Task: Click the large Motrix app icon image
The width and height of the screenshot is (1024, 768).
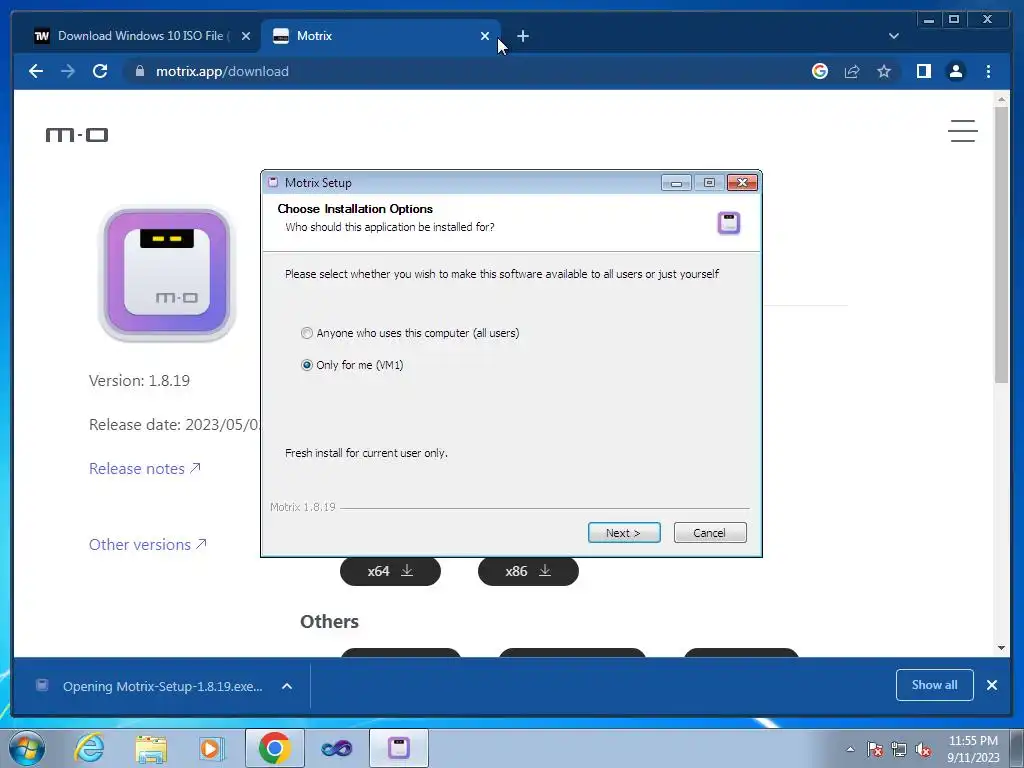Action: point(167,274)
